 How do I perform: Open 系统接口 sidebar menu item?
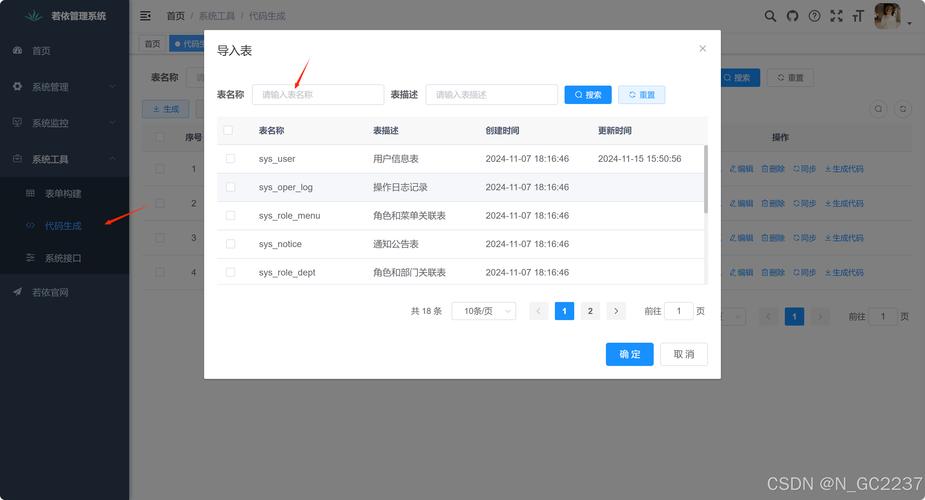63,258
